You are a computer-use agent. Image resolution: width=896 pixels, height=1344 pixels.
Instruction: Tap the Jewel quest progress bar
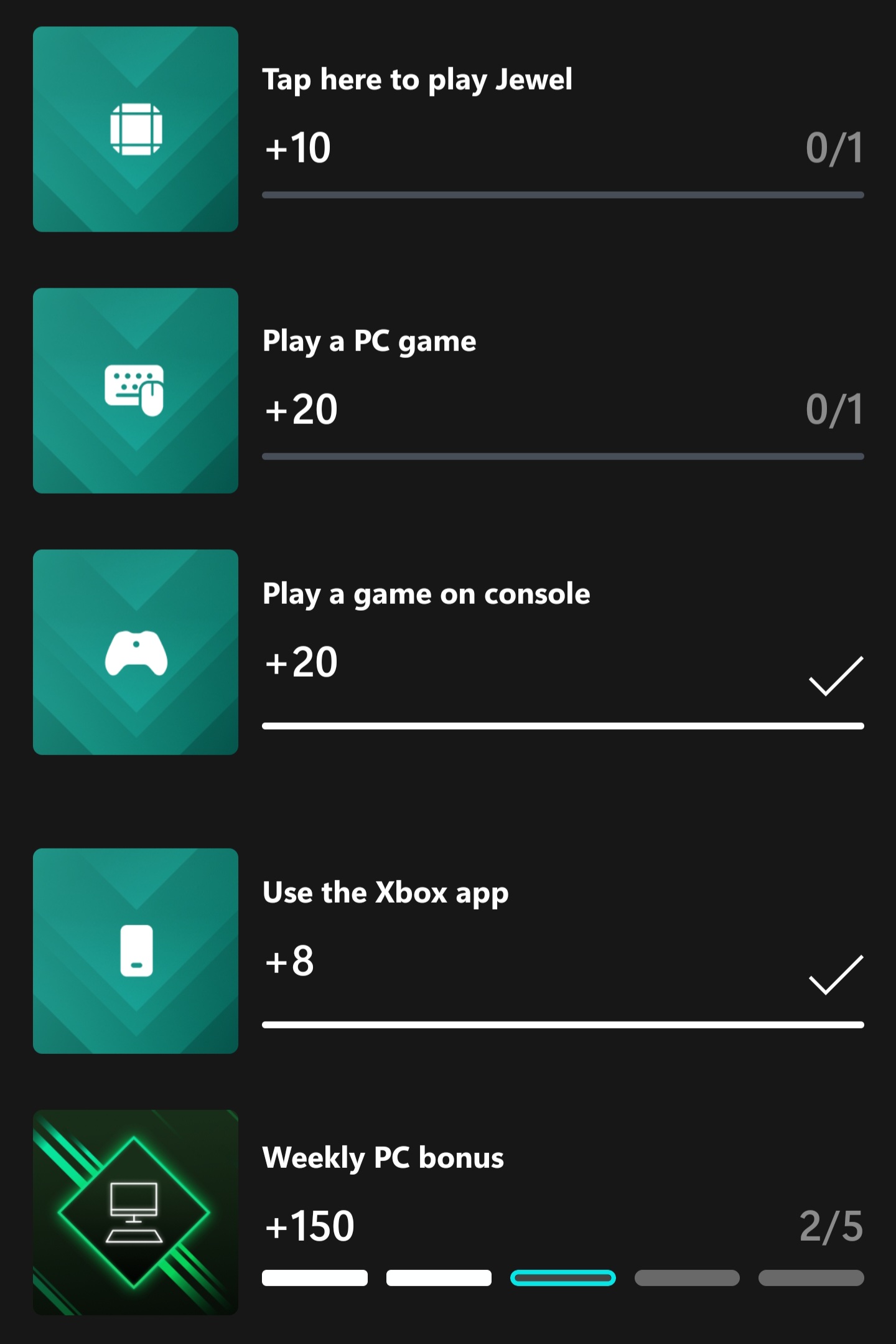pos(563,195)
